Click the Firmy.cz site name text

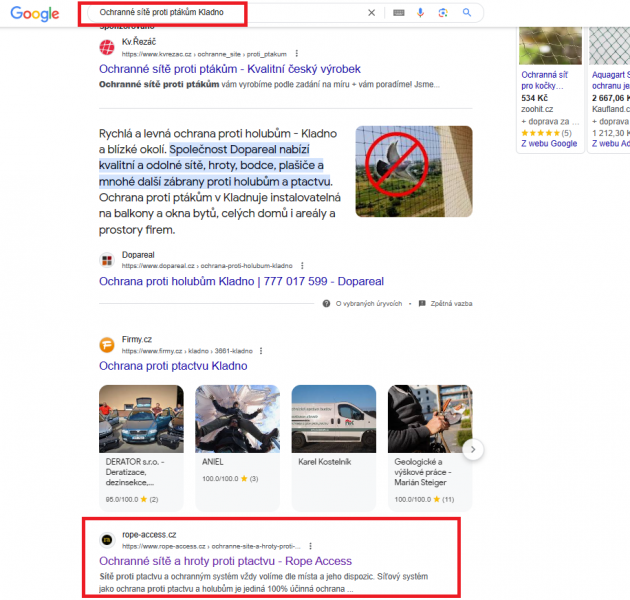(x=137, y=340)
